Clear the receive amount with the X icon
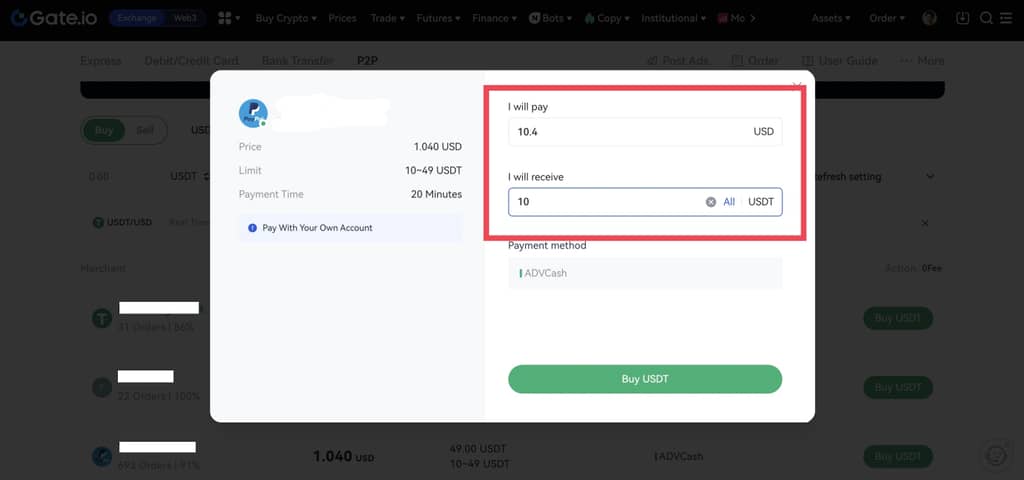Viewport: 1024px width, 480px height. [711, 202]
